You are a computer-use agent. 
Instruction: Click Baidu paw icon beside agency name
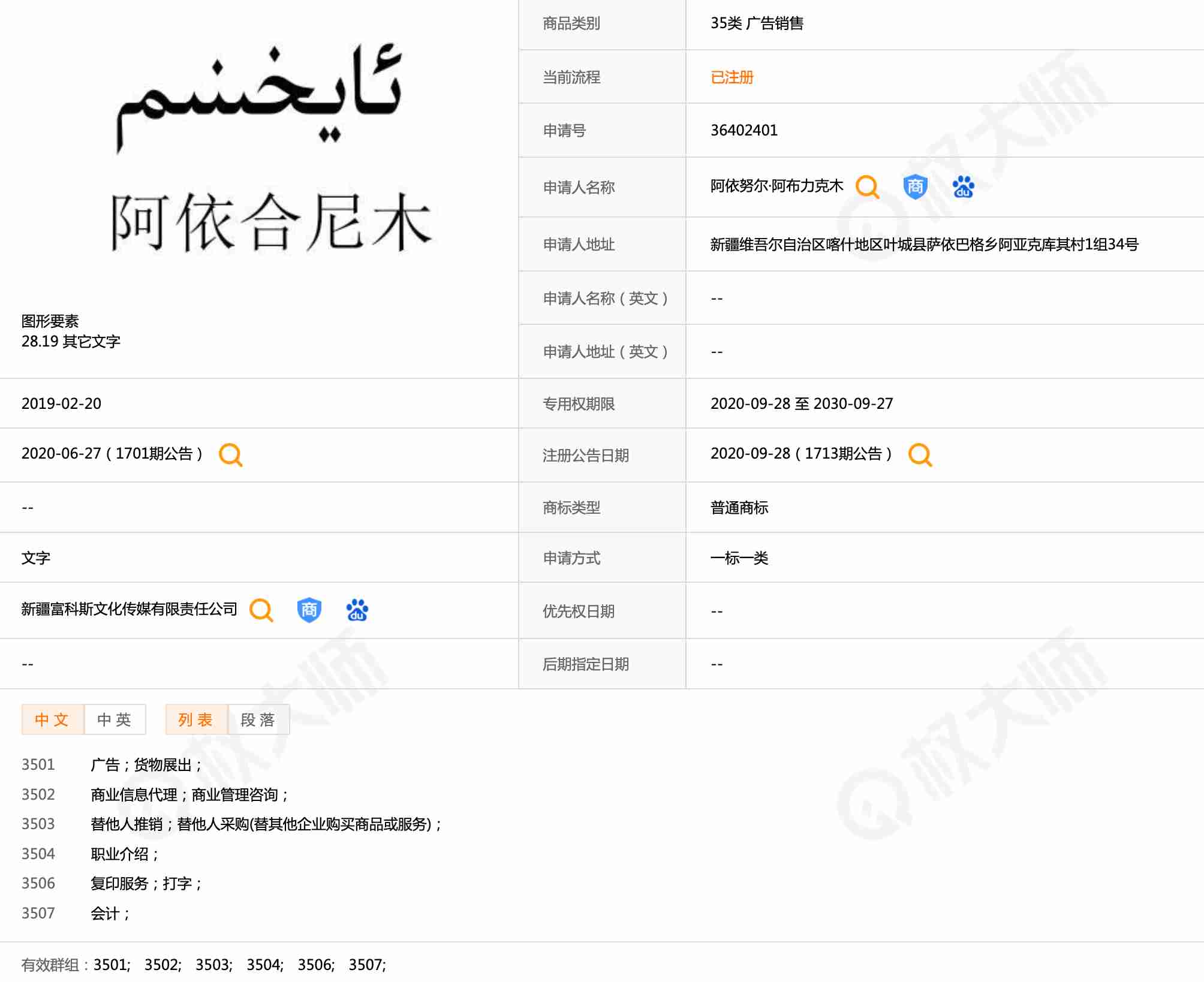tap(357, 610)
